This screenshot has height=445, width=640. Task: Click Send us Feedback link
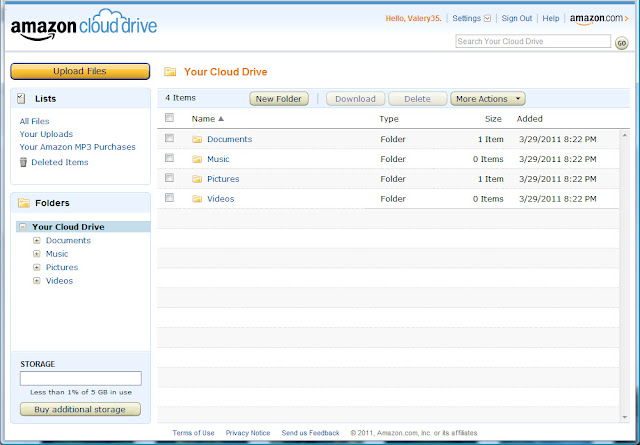tap(310, 433)
